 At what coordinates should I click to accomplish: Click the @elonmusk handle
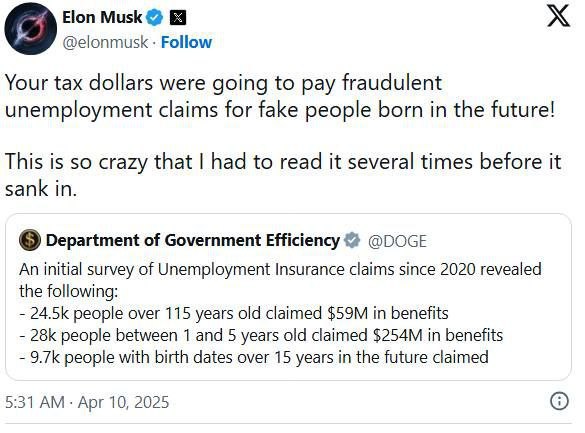click(105, 43)
